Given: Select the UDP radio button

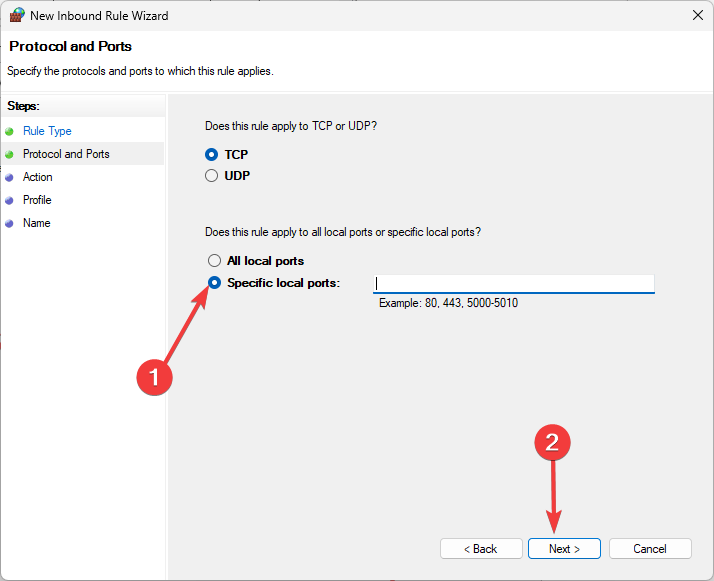Looking at the screenshot, I should click(x=211, y=176).
